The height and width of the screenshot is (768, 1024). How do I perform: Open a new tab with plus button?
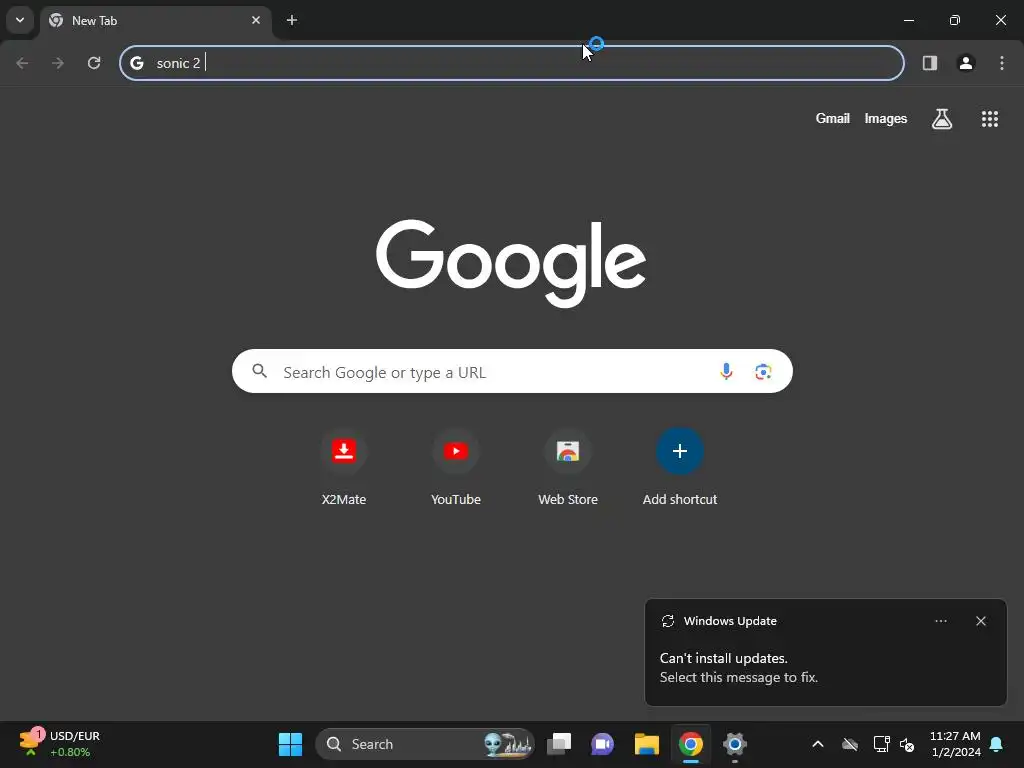coord(292,20)
